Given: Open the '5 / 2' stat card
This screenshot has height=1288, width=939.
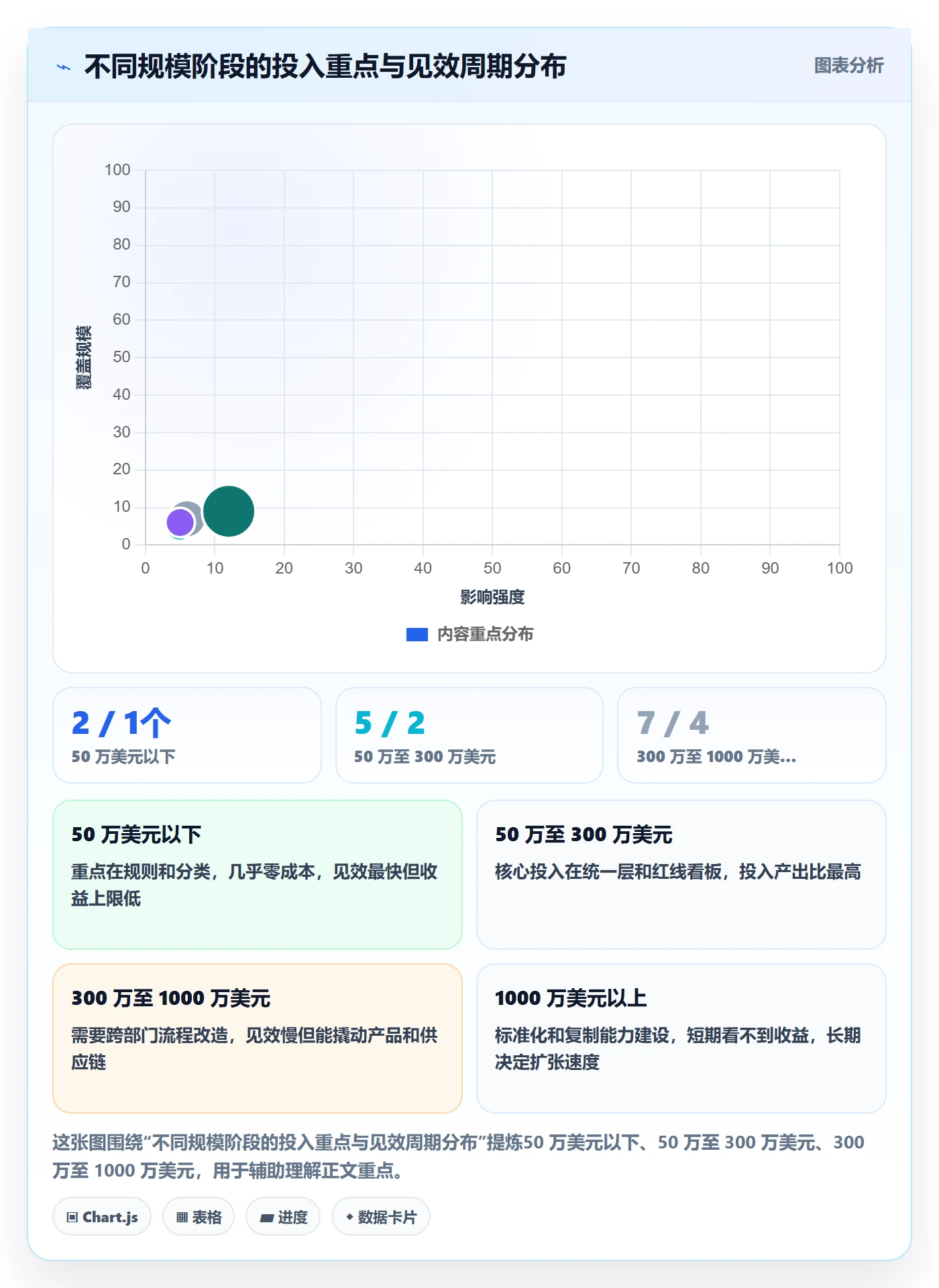Looking at the screenshot, I should coord(469,735).
